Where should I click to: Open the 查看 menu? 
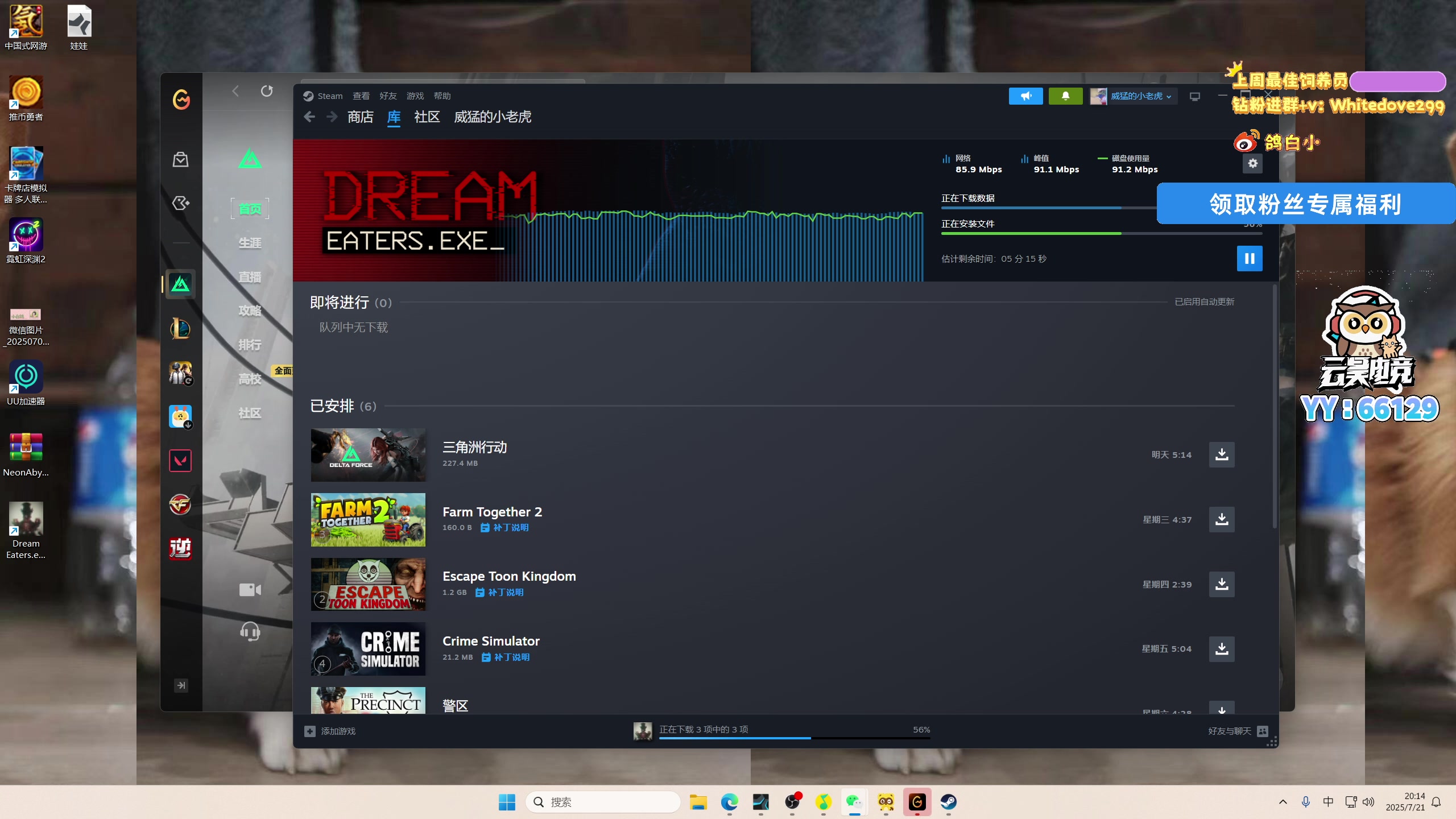pos(361,96)
